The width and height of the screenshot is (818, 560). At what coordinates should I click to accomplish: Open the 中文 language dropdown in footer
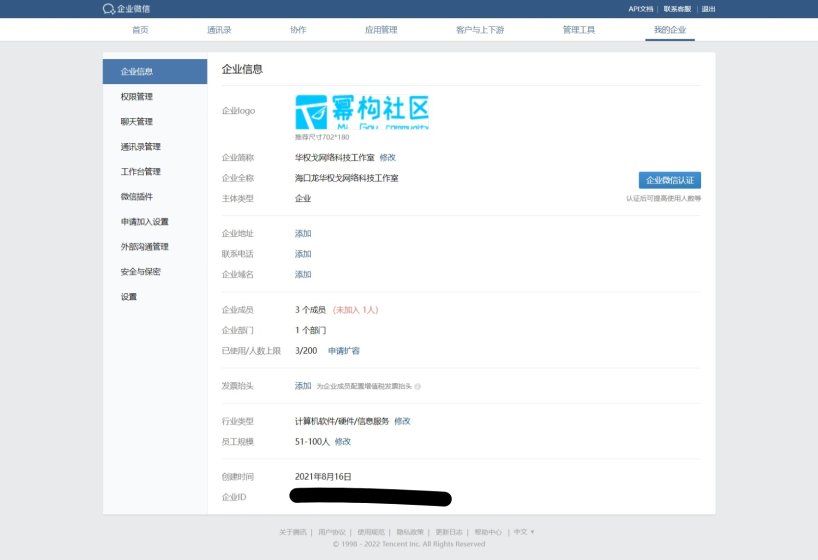pyautogui.click(x=524, y=532)
